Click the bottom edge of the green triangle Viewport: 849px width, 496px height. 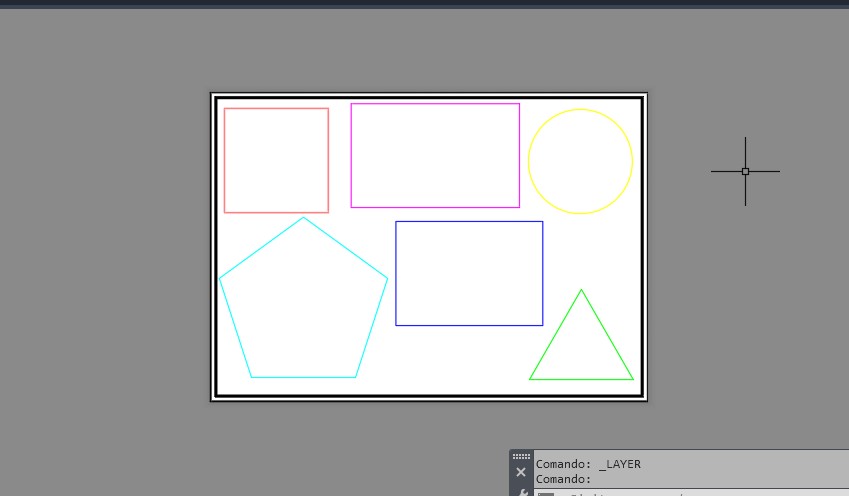[581, 379]
